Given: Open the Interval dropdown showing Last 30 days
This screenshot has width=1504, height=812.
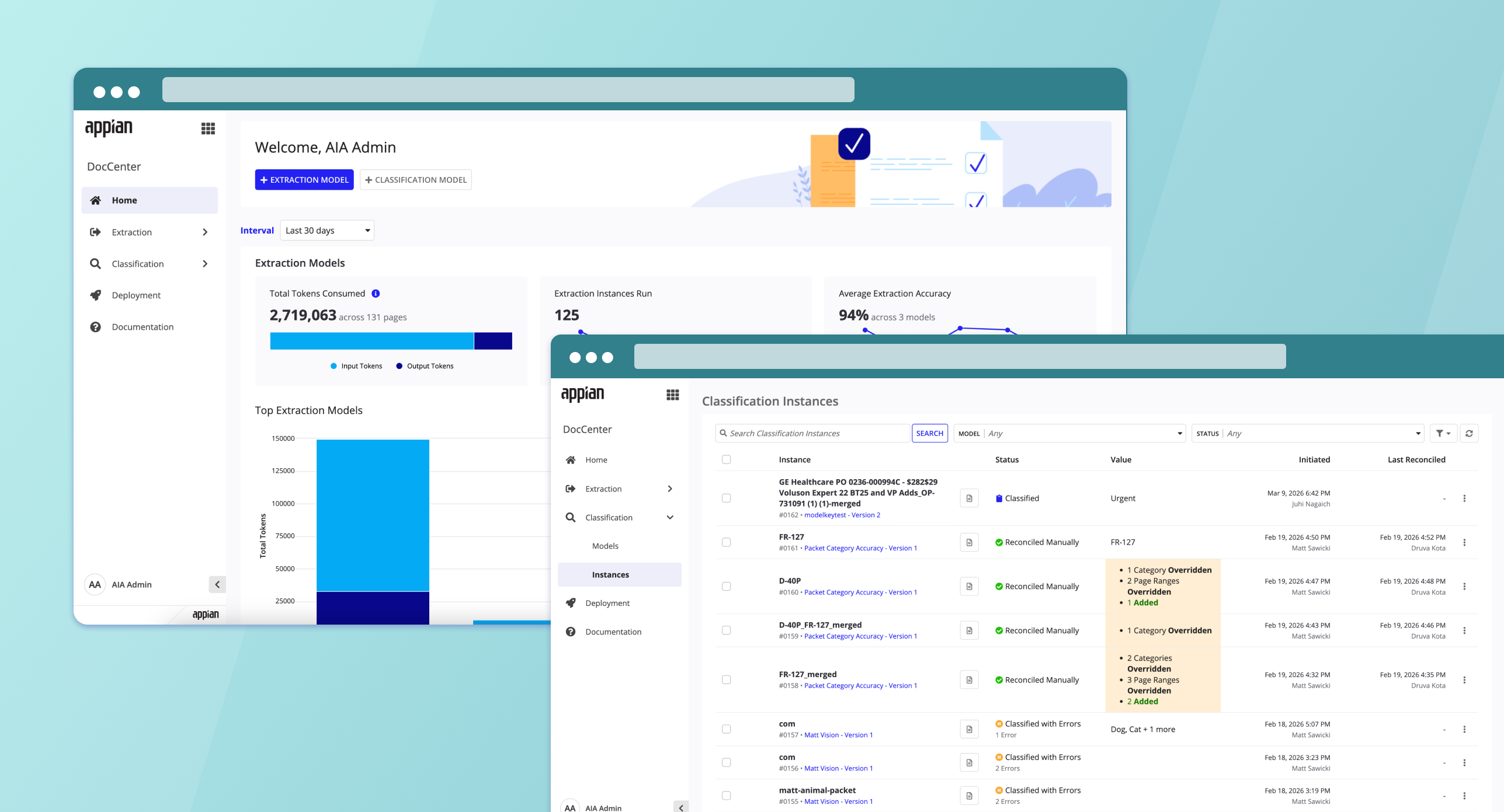Looking at the screenshot, I should pyautogui.click(x=326, y=230).
